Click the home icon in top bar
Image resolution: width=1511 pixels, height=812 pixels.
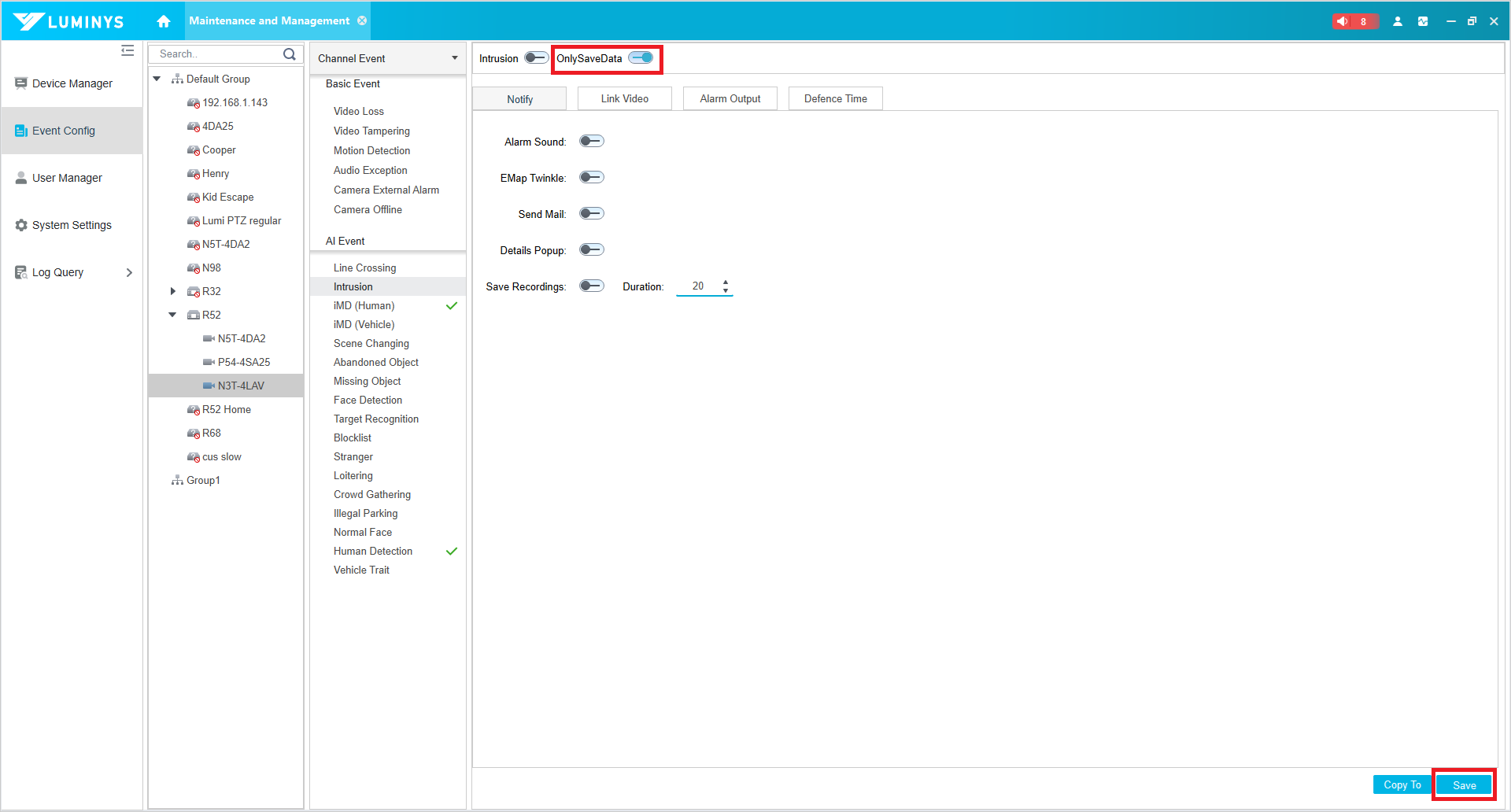(x=164, y=21)
